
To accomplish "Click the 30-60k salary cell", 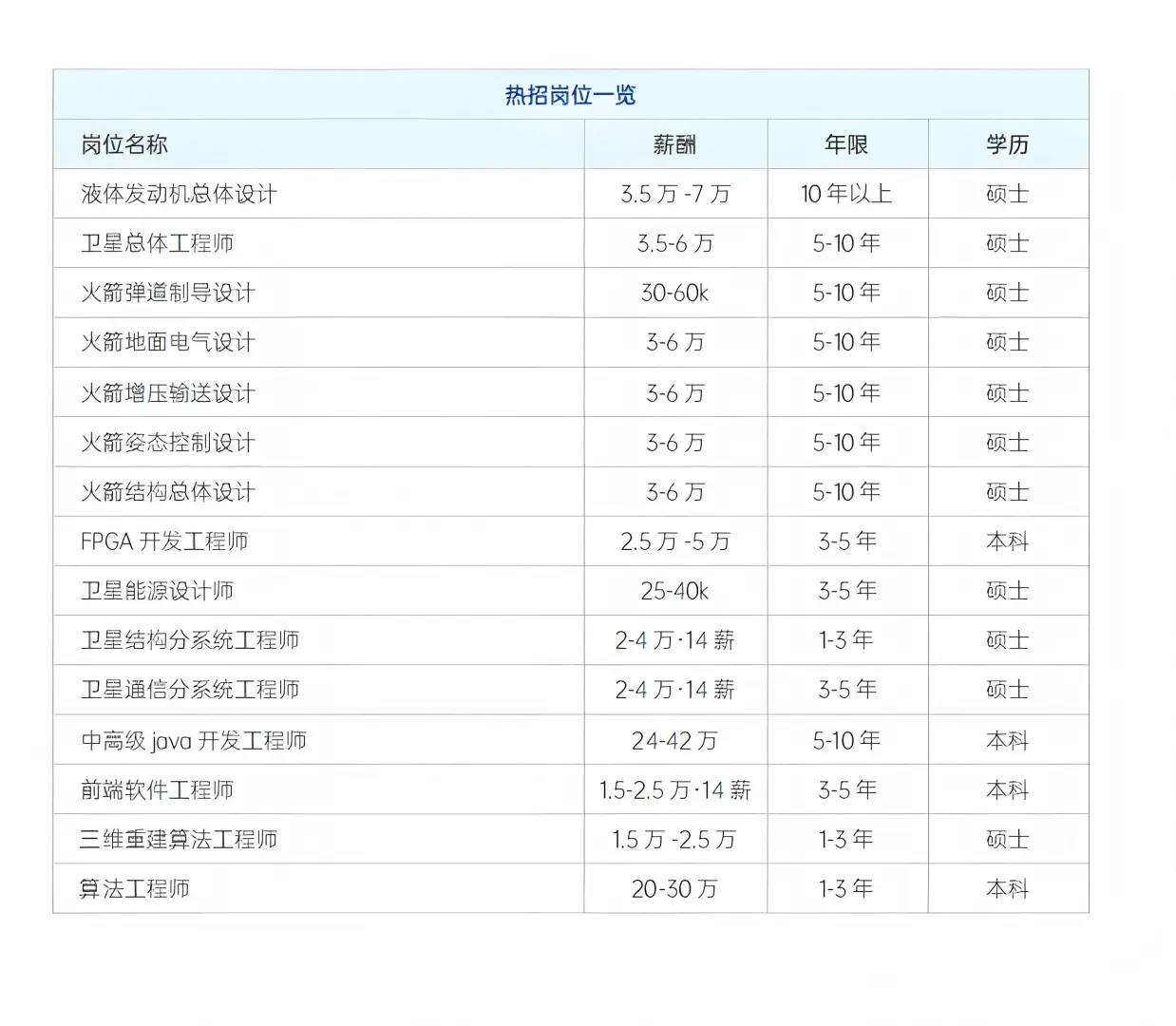I will pyautogui.click(x=674, y=294).
